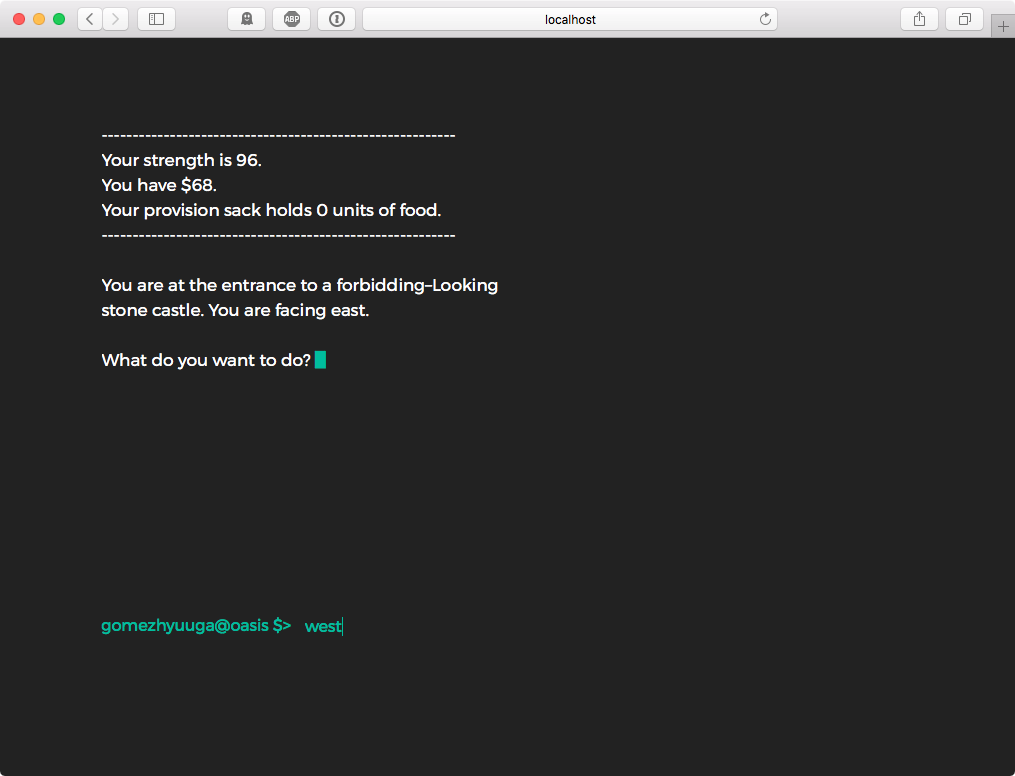The width and height of the screenshot is (1015, 776).
Task: Click the "You have $68." line
Action: click(159, 185)
